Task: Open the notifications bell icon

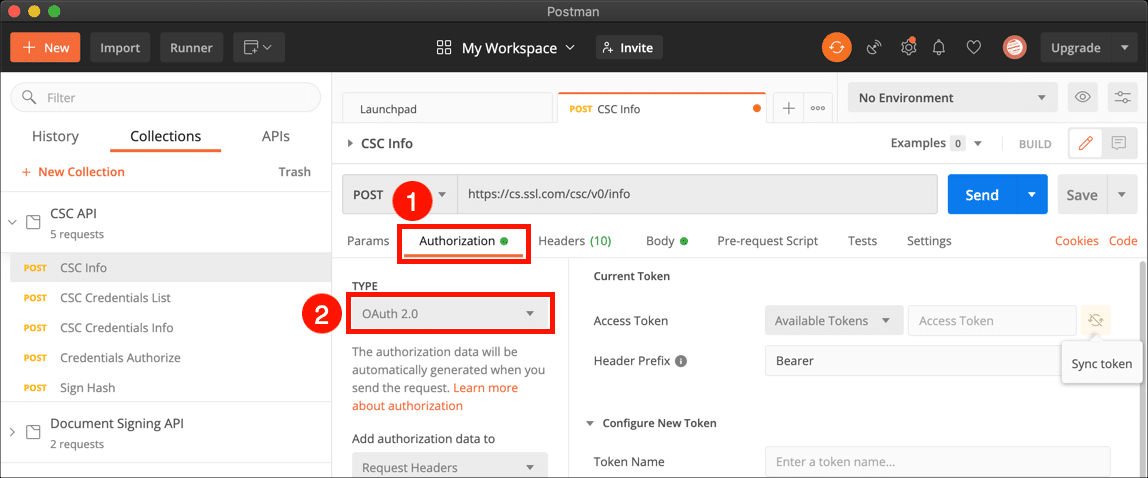Action: (x=939, y=47)
